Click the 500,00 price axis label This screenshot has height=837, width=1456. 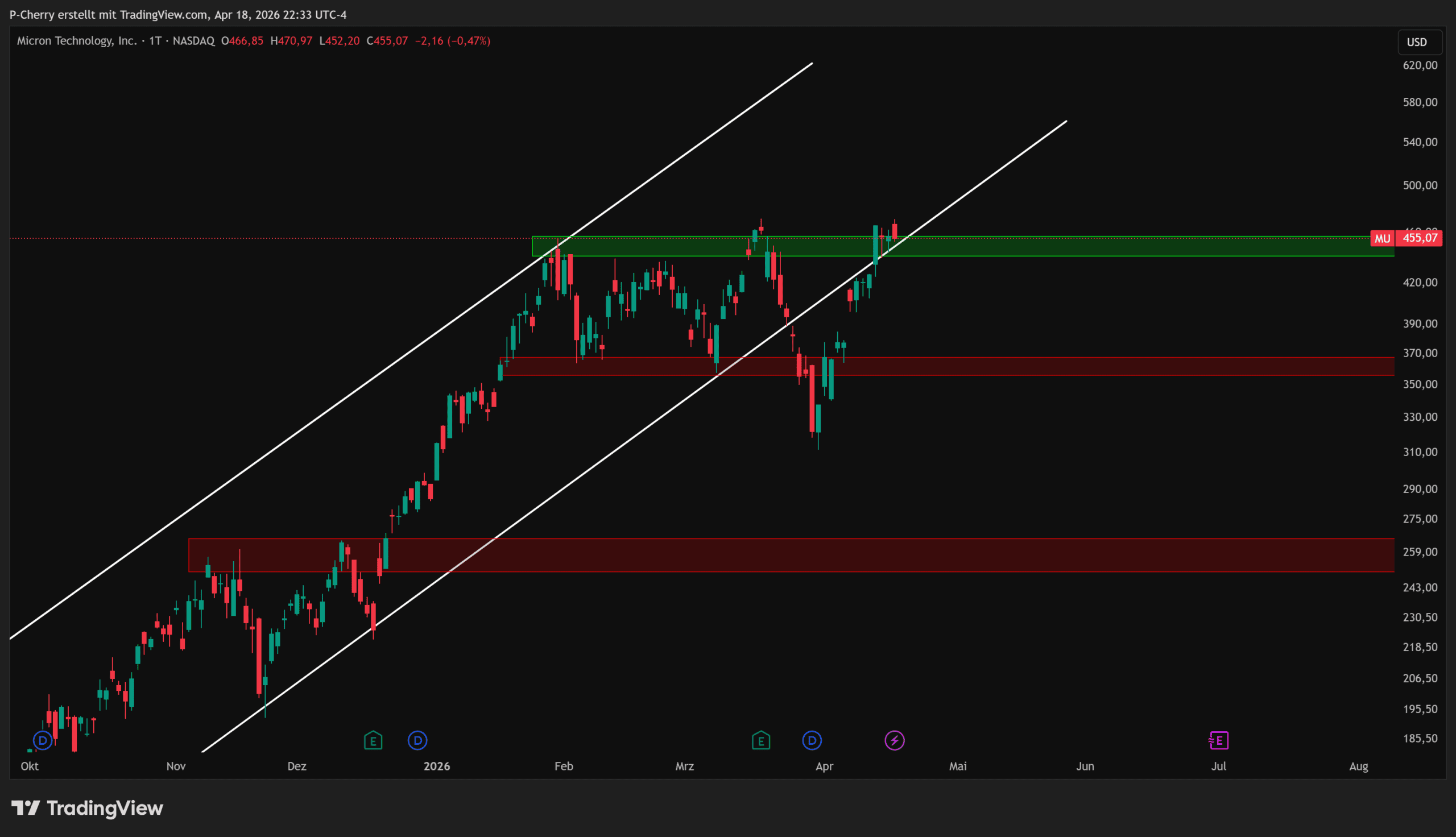1420,185
